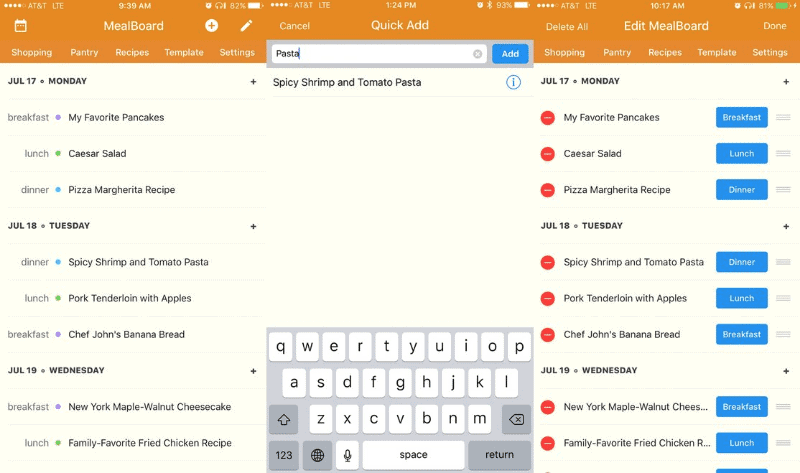
Task: Open Pizza Margherita Recipe dinner in MealBoard
Action: coord(133,190)
